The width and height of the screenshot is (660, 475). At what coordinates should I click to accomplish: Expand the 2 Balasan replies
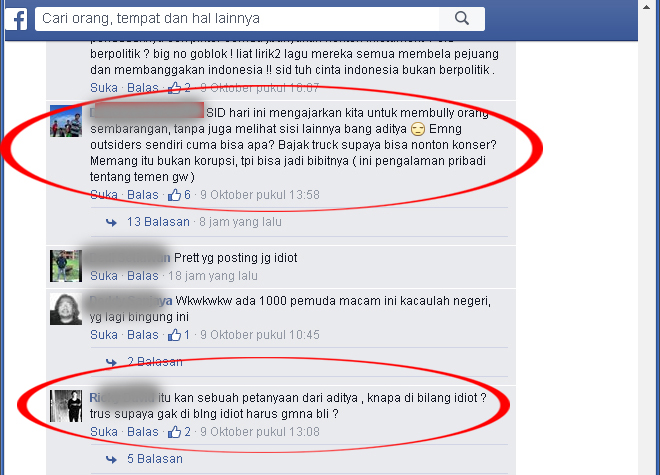coord(155,362)
